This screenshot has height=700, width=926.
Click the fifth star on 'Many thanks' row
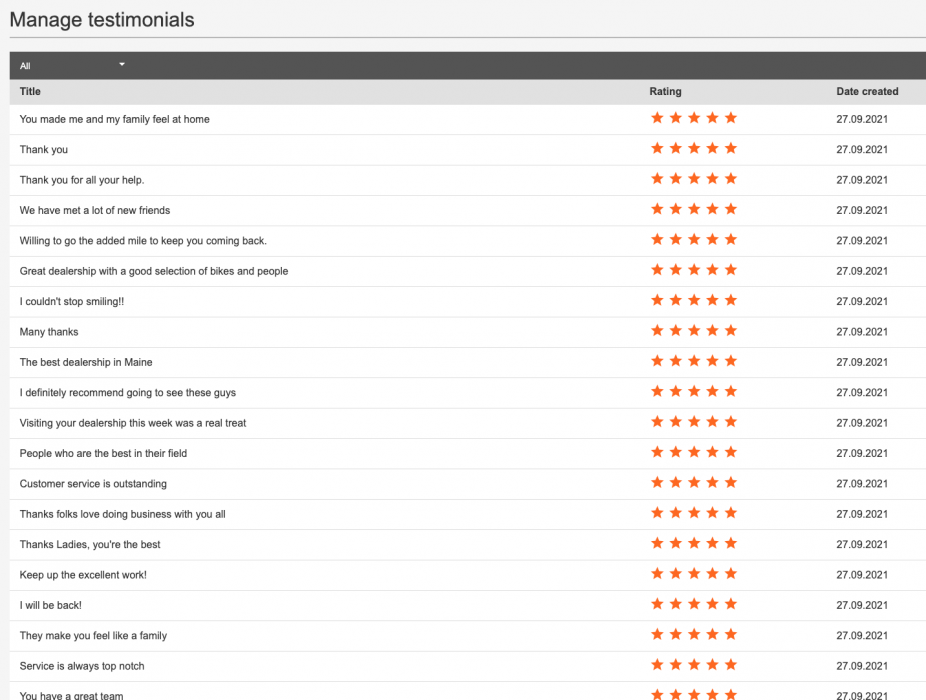(731, 331)
